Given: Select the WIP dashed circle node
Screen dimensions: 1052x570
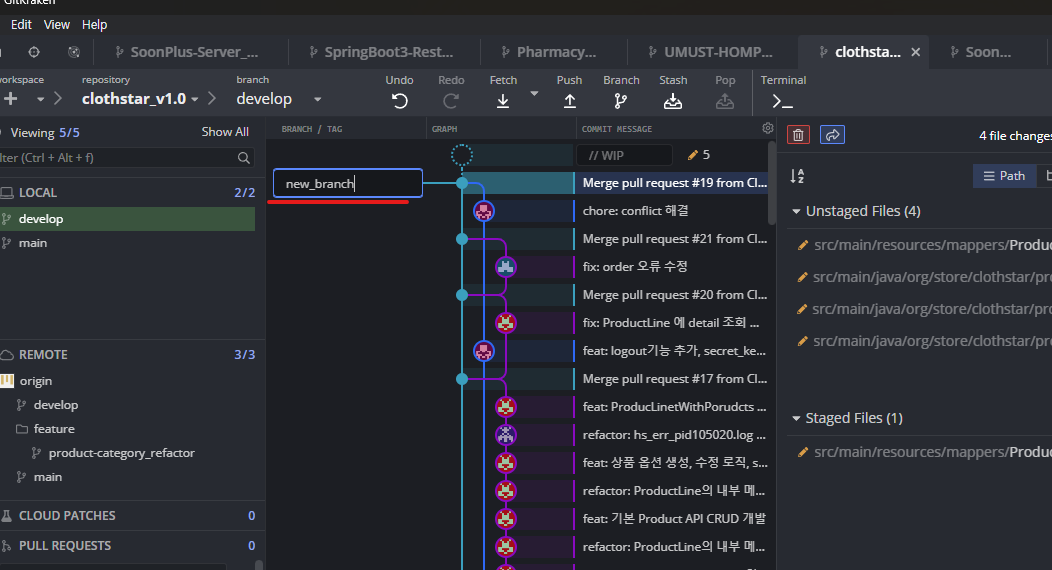Looking at the screenshot, I should click(x=462, y=155).
